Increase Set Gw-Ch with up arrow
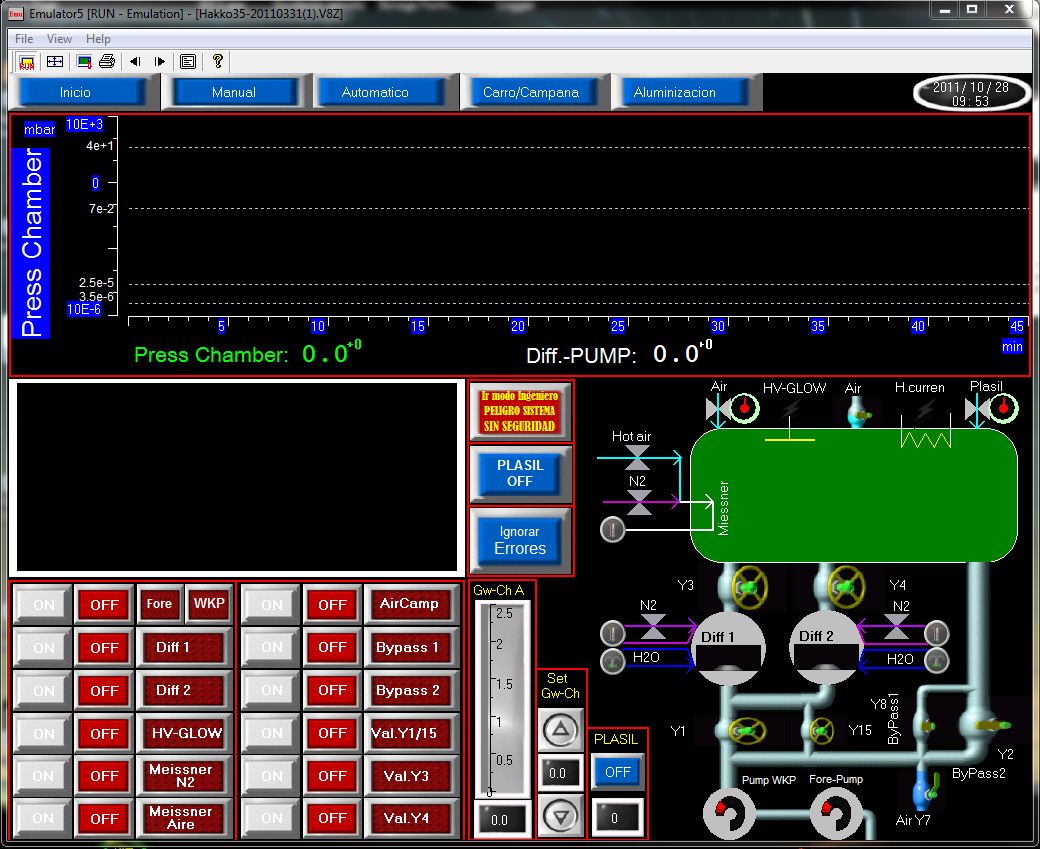This screenshot has width=1040, height=849. 561,730
